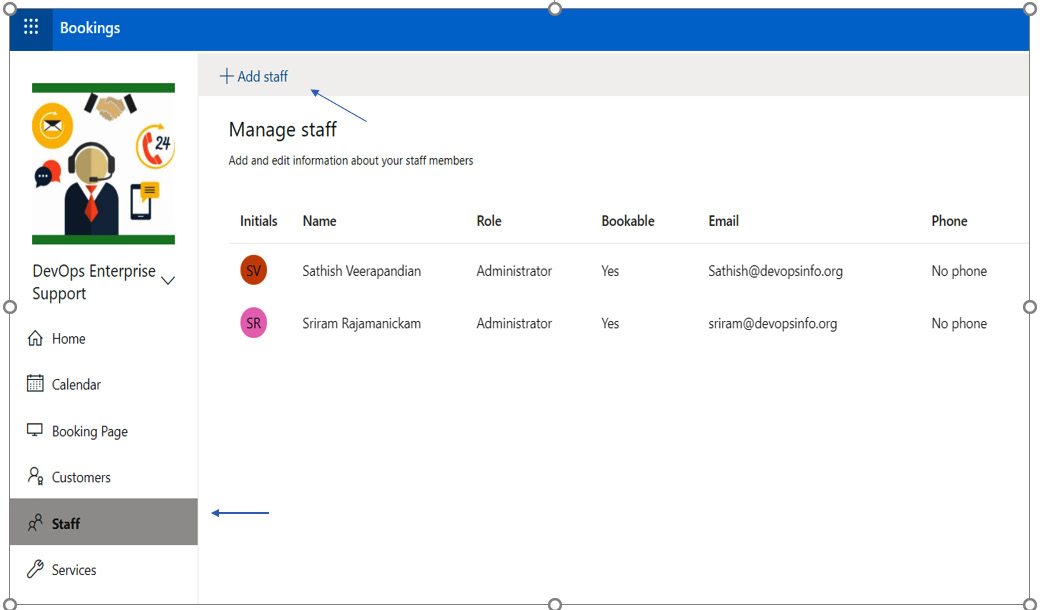Image resolution: width=1051 pixels, height=610 pixels.
Task: Click the Staff people icon
Action: [x=35, y=523]
